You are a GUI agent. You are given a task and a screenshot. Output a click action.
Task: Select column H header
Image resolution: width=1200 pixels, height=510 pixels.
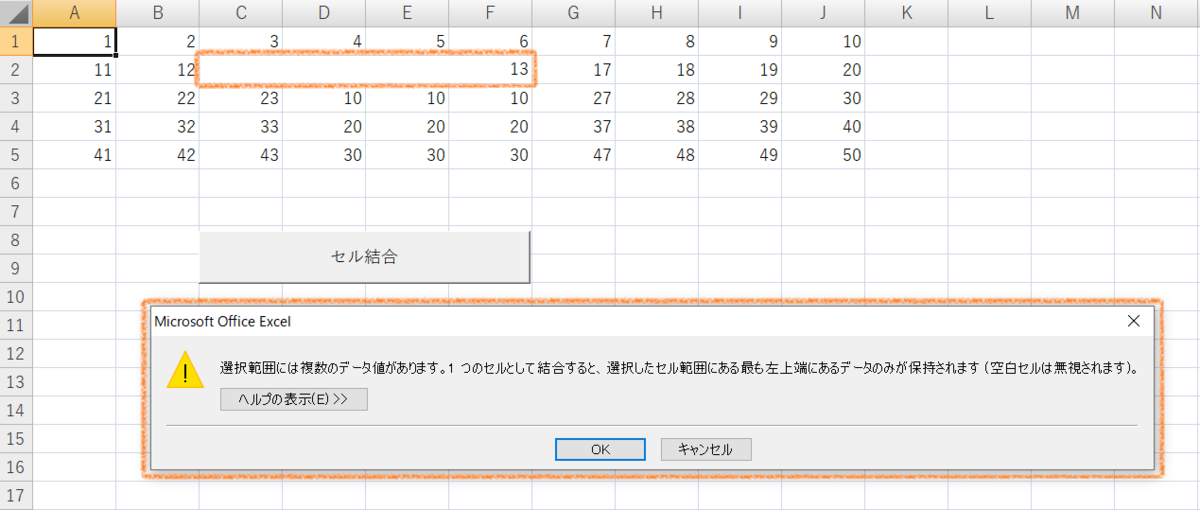(x=656, y=13)
